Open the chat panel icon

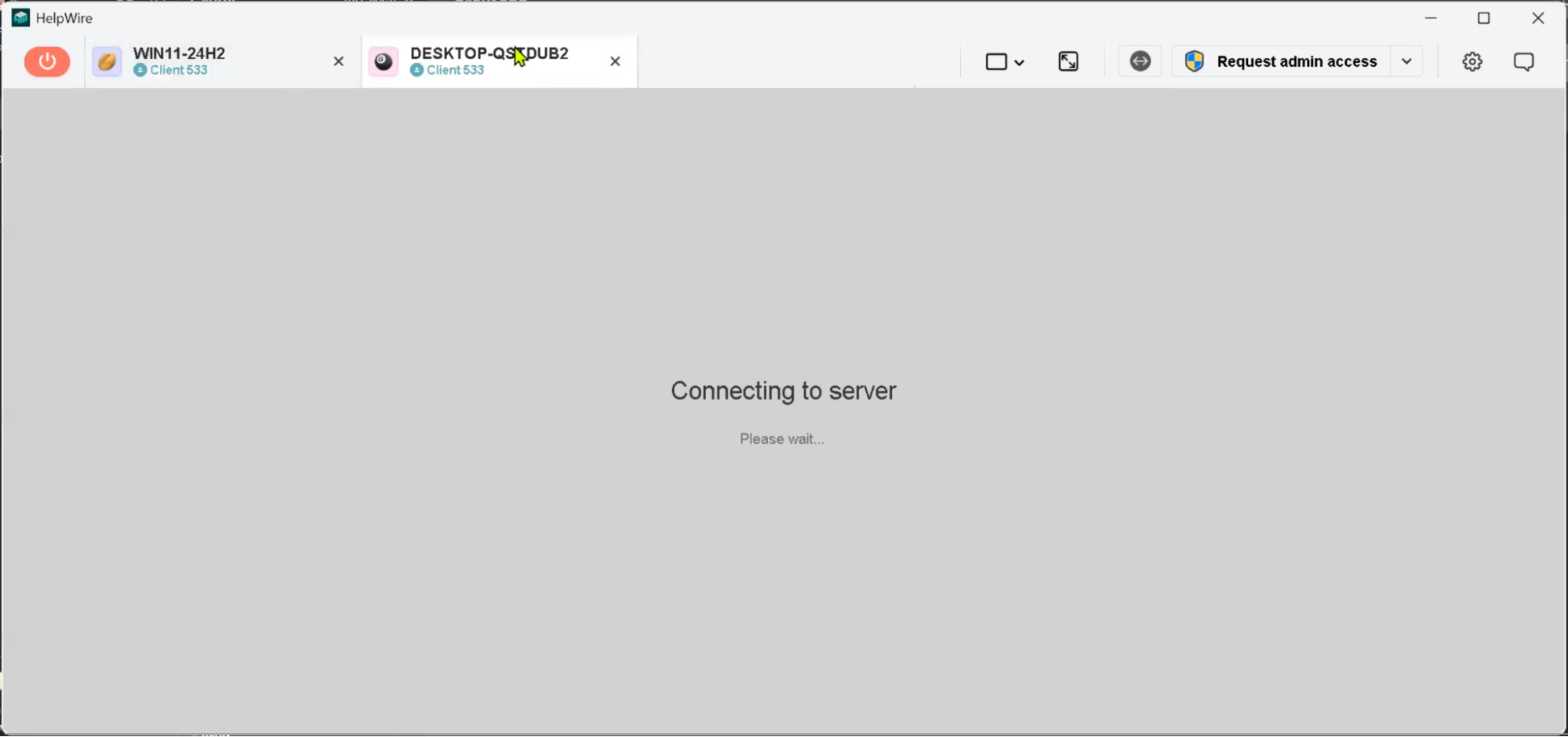(x=1523, y=61)
